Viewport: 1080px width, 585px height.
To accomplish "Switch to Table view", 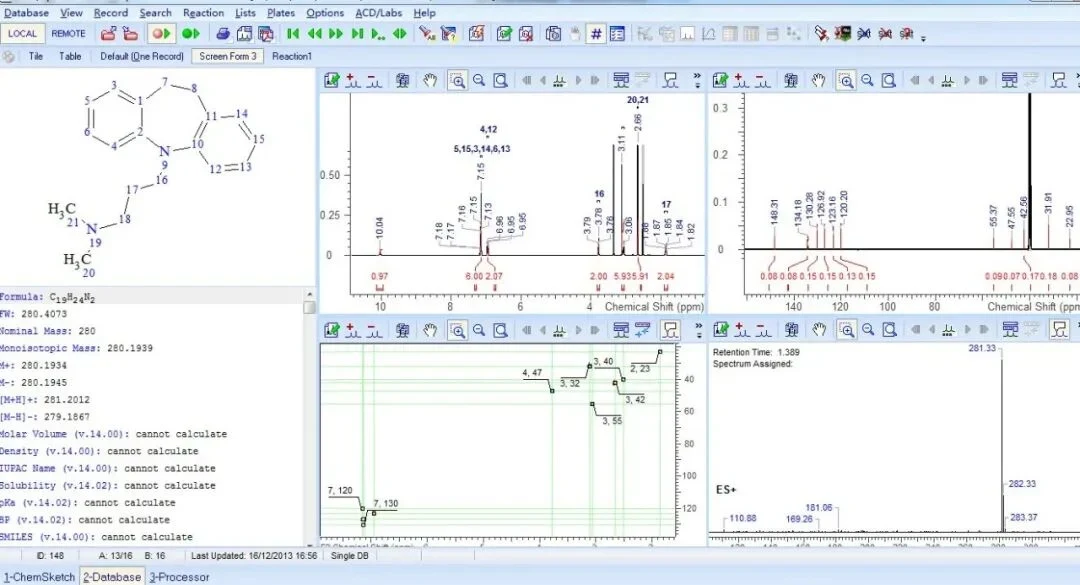I will (70, 57).
